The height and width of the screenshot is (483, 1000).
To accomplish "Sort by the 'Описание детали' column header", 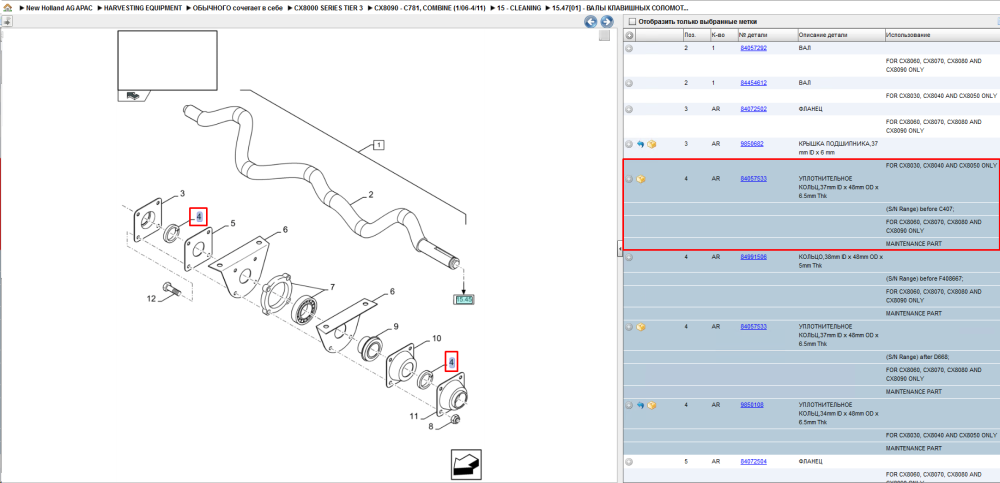I will coord(841,34).
